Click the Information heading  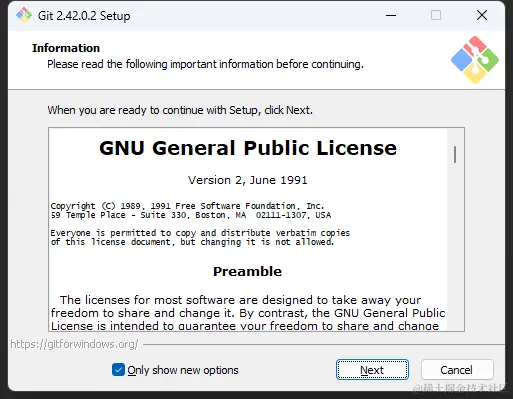tap(66, 48)
